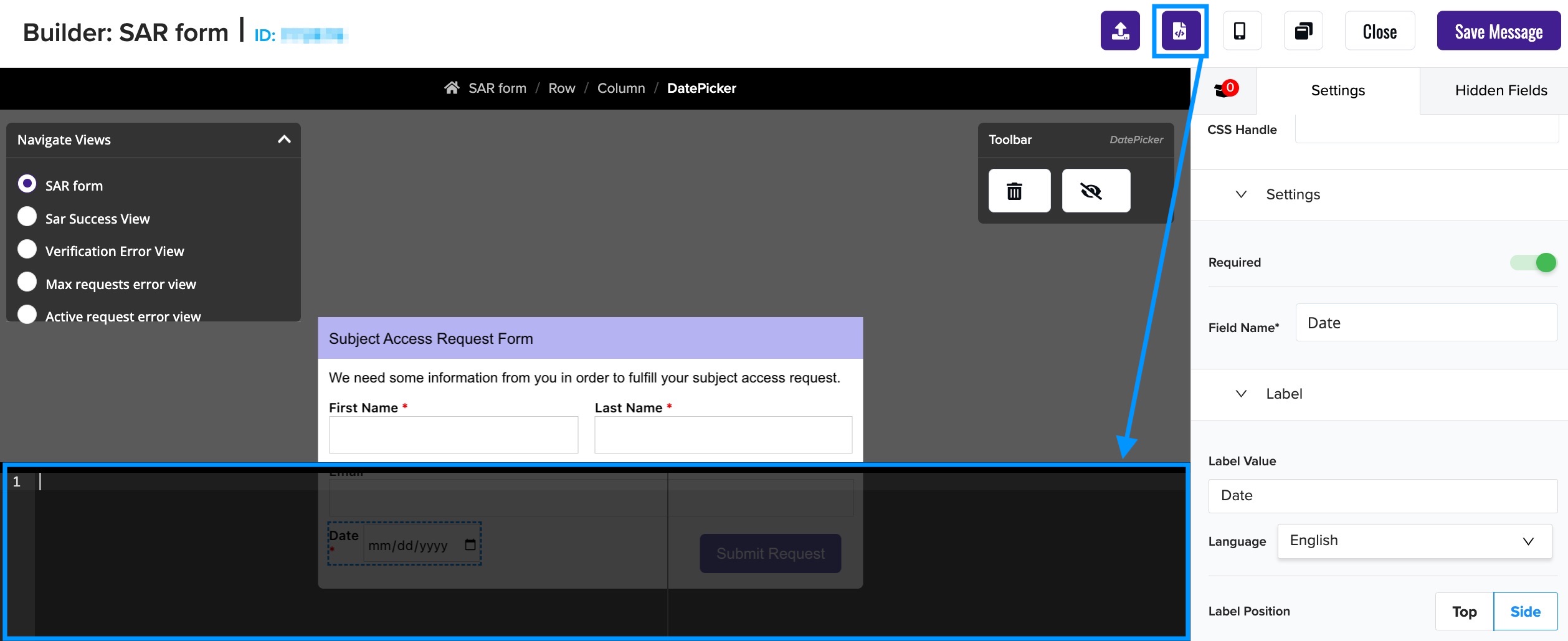Toggle mobile preview phone icon
This screenshot has height=641, width=1568.
click(x=1240, y=31)
